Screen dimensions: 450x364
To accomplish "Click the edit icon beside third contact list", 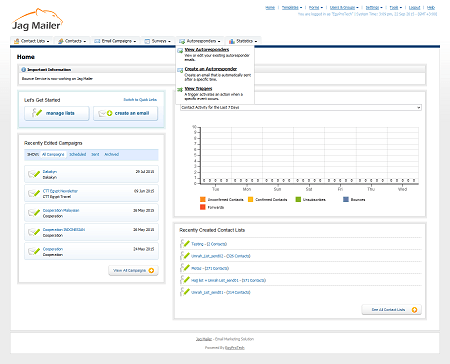I will (x=185, y=268).
